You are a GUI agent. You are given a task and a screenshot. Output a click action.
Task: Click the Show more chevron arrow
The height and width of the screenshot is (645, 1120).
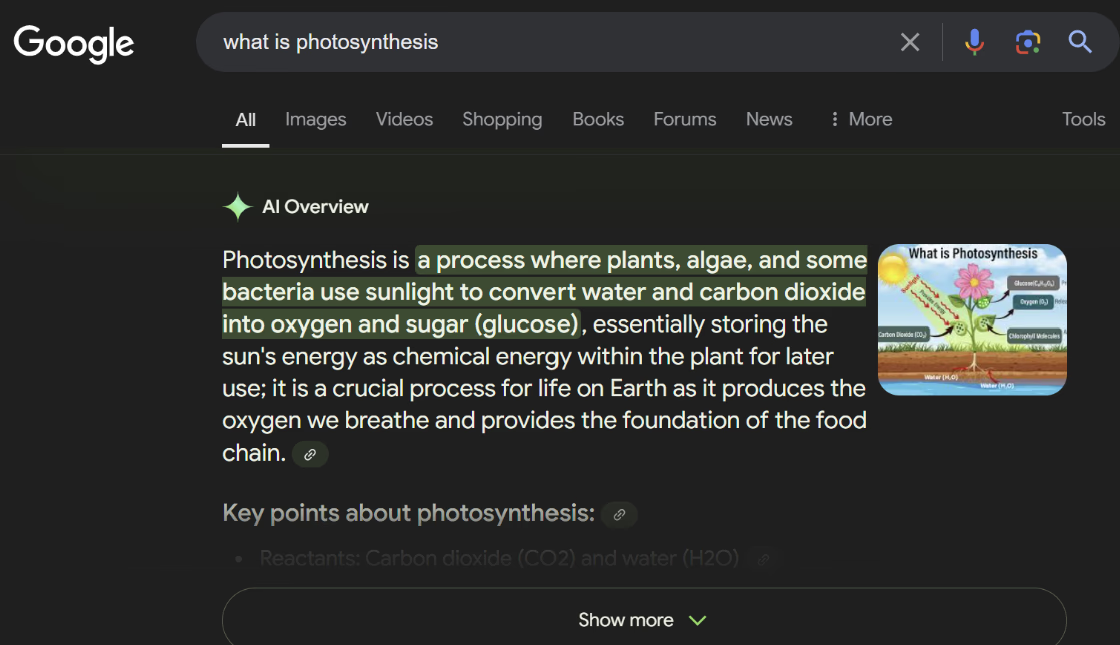697,620
